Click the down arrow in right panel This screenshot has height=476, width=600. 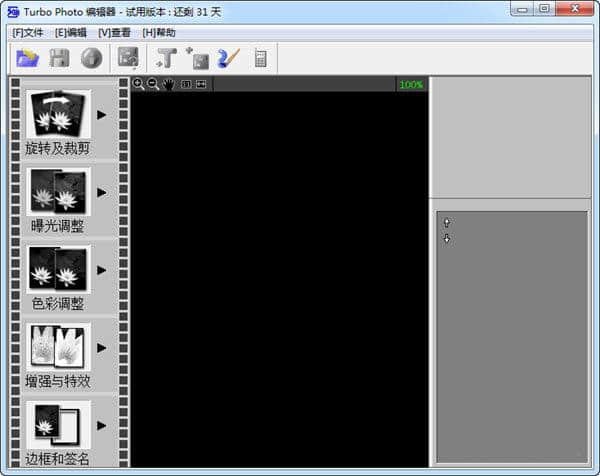click(x=447, y=239)
